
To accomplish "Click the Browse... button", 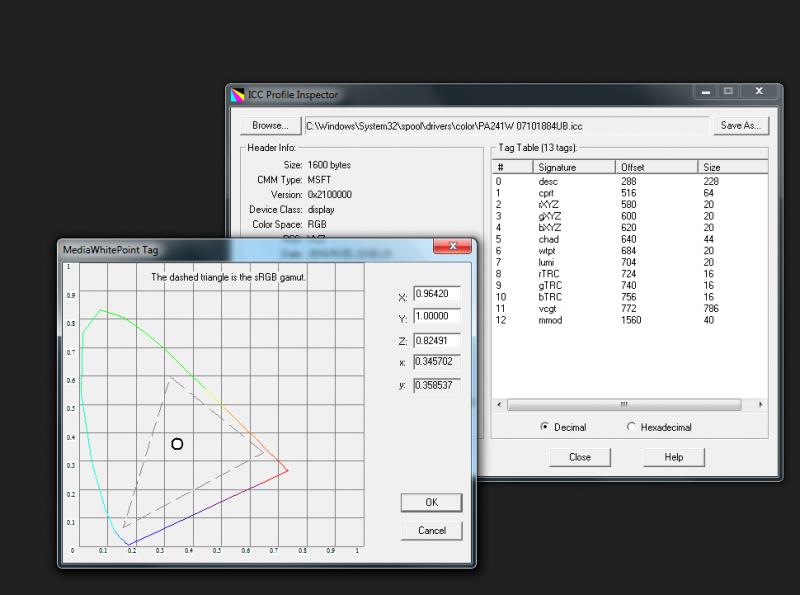I will (x=270, y=126).
